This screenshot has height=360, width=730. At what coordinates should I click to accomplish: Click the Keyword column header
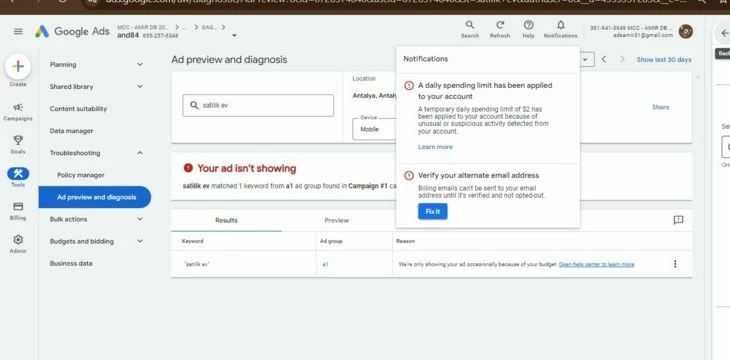pyautogui.click(x=192, y=241)
